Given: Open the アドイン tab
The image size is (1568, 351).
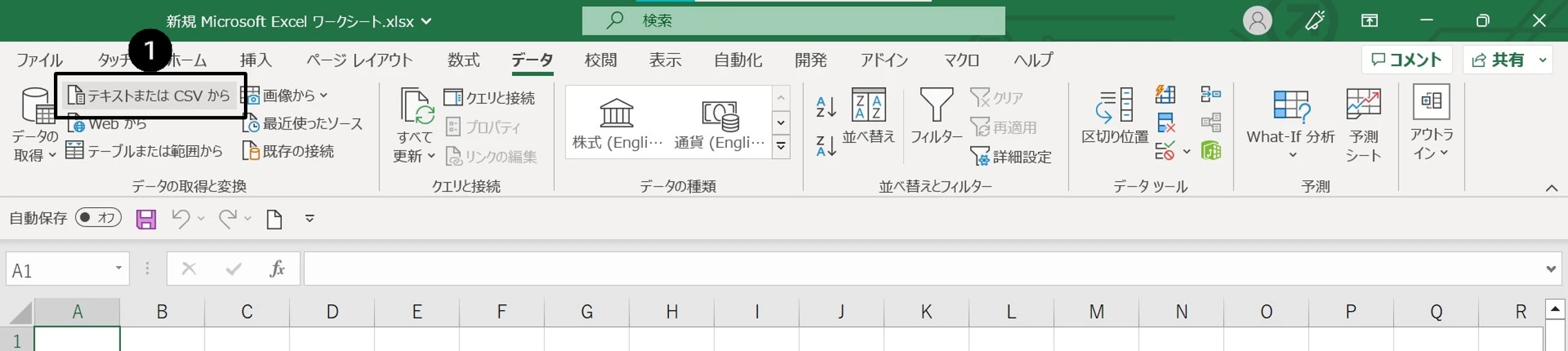Looking at the screenshot, I should (x=884, y=60).
